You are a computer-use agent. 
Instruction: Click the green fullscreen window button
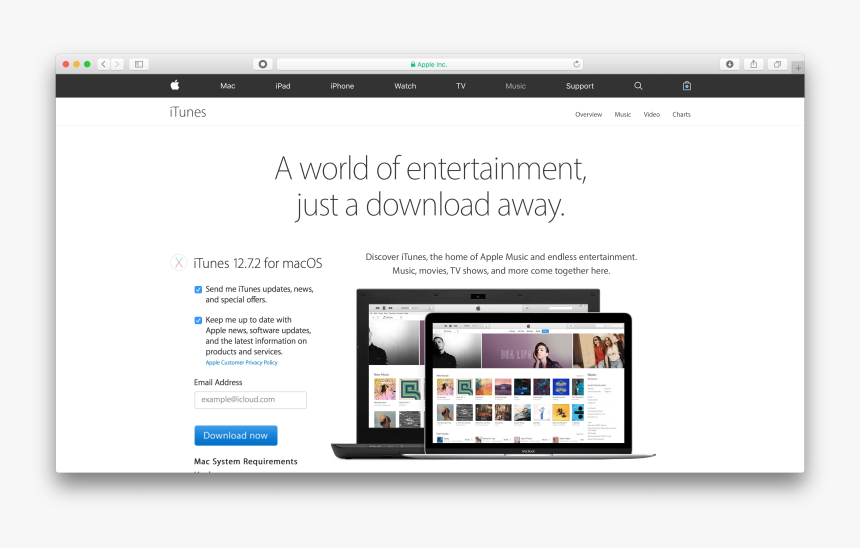point(87,64)
